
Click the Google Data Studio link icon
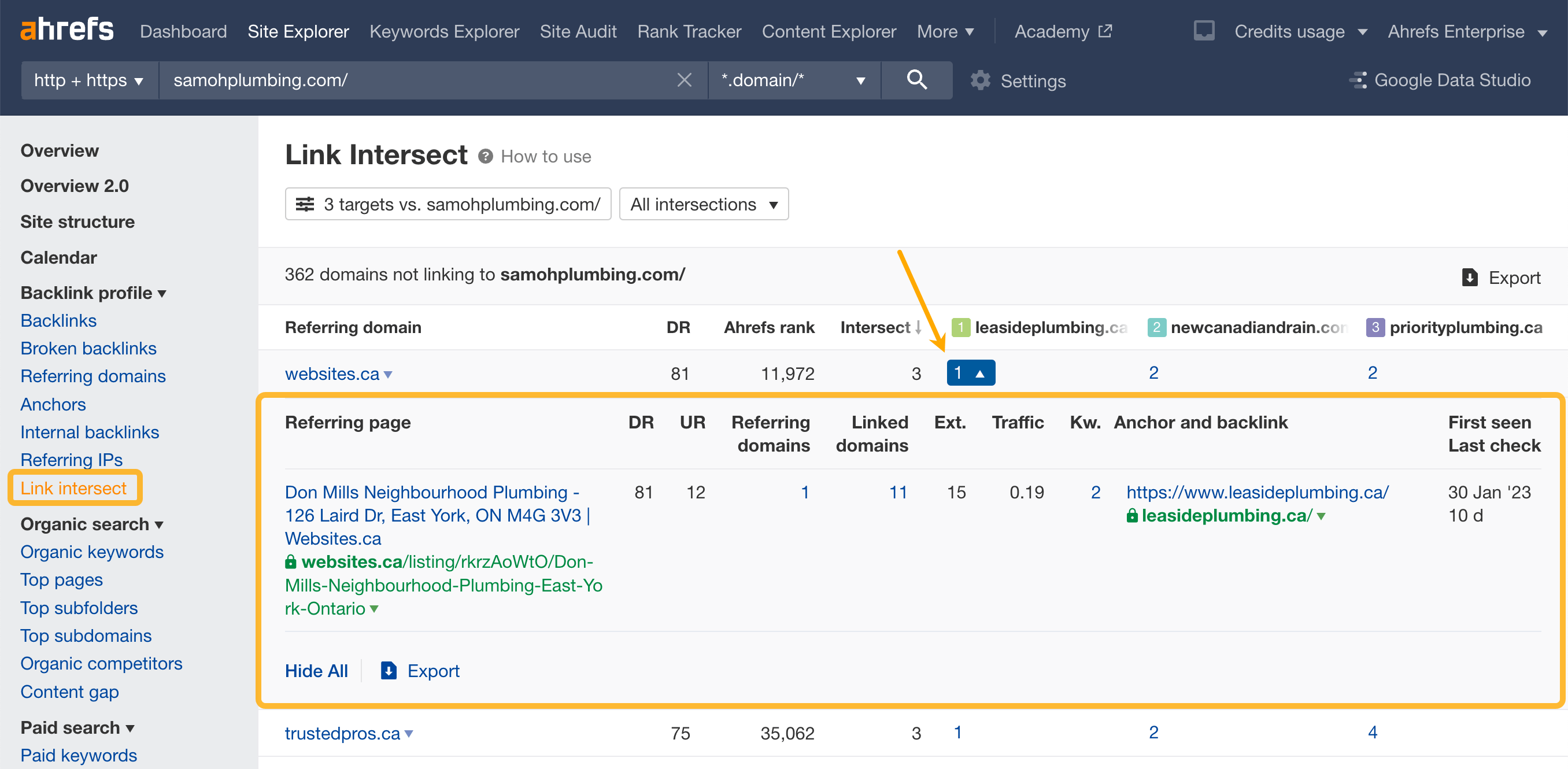pos(1359,80)
